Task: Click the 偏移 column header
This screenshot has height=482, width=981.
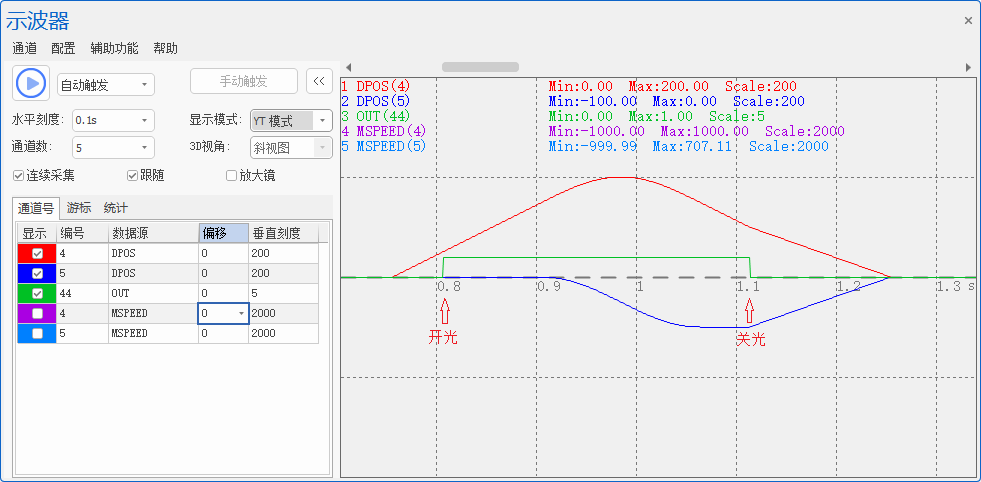Action: point(223,233)
